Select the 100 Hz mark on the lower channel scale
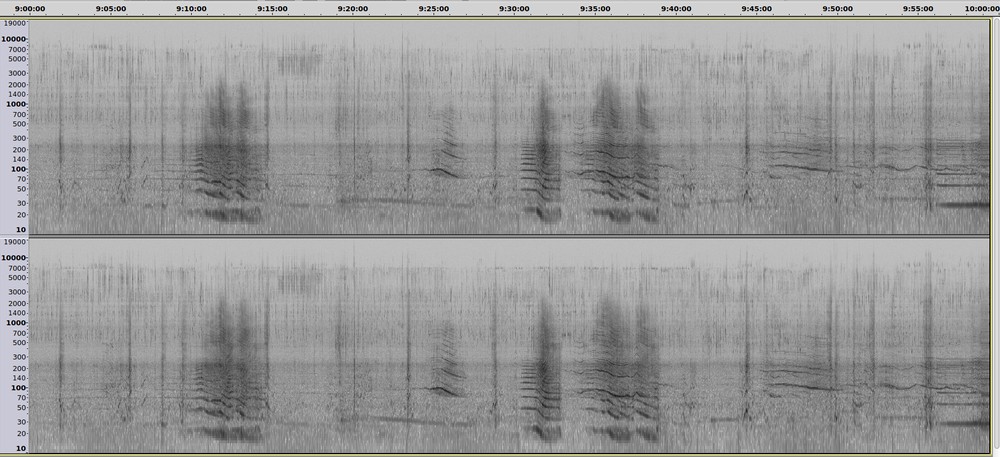The height and width of the screenshot is (457, 1000). (x=19, y=388)
